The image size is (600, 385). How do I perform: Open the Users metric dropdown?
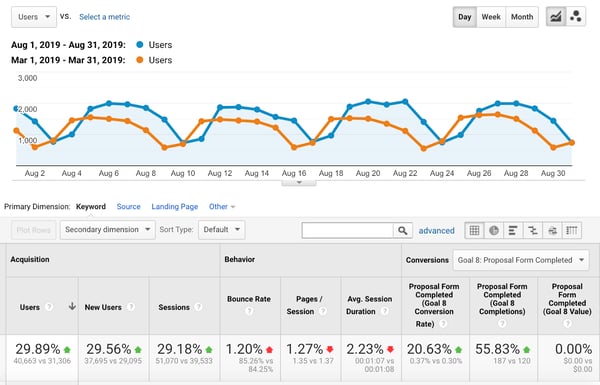click(x=34, y=17)
